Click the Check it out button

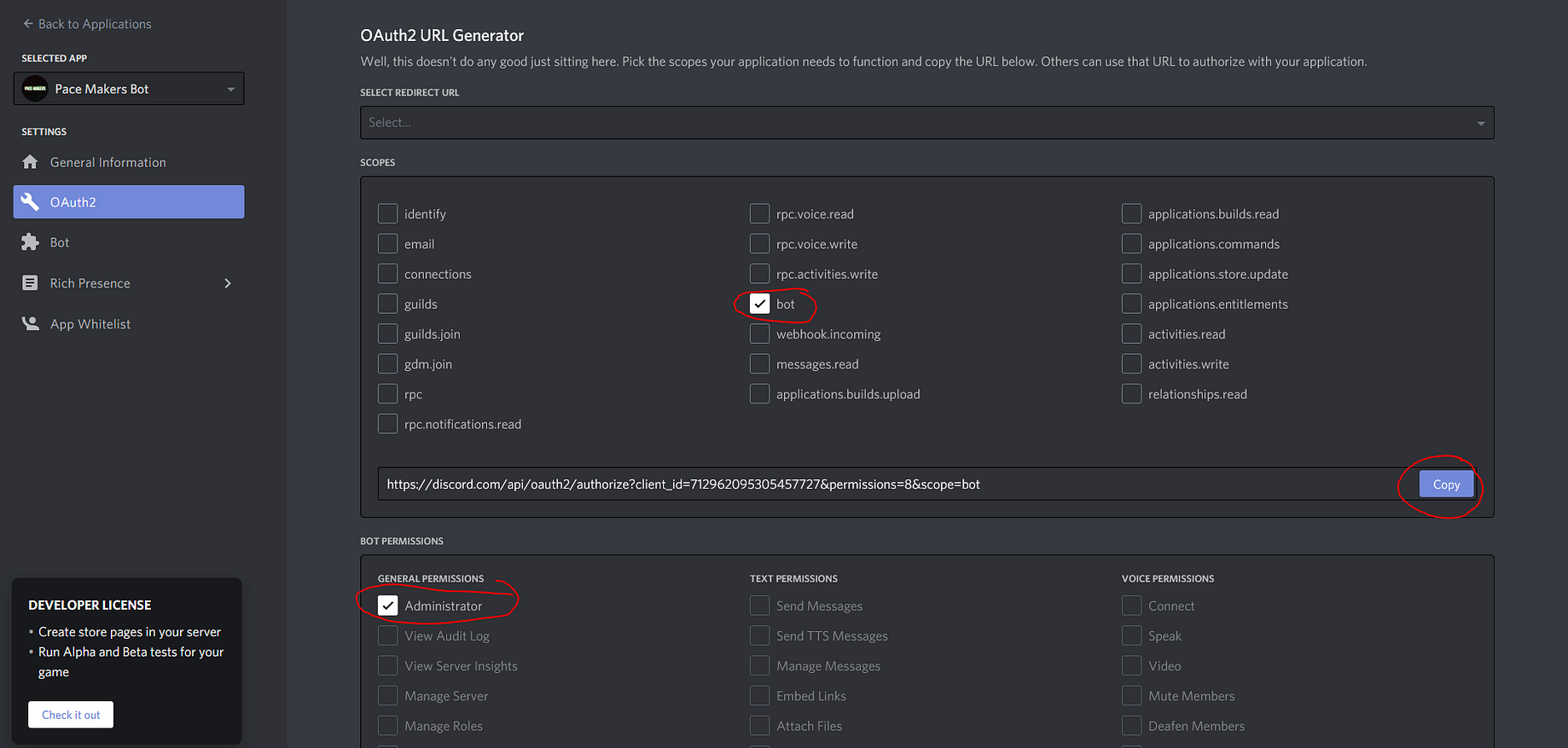click(x=71, y=715)
